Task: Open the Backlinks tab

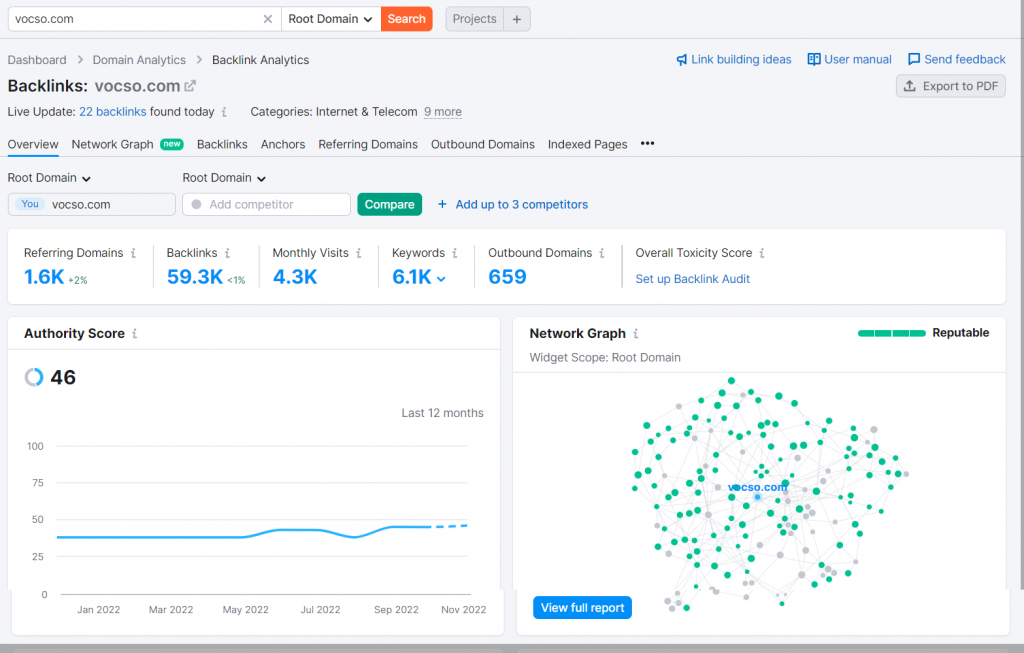Action: pyautogui.click(x=222, y=144)
